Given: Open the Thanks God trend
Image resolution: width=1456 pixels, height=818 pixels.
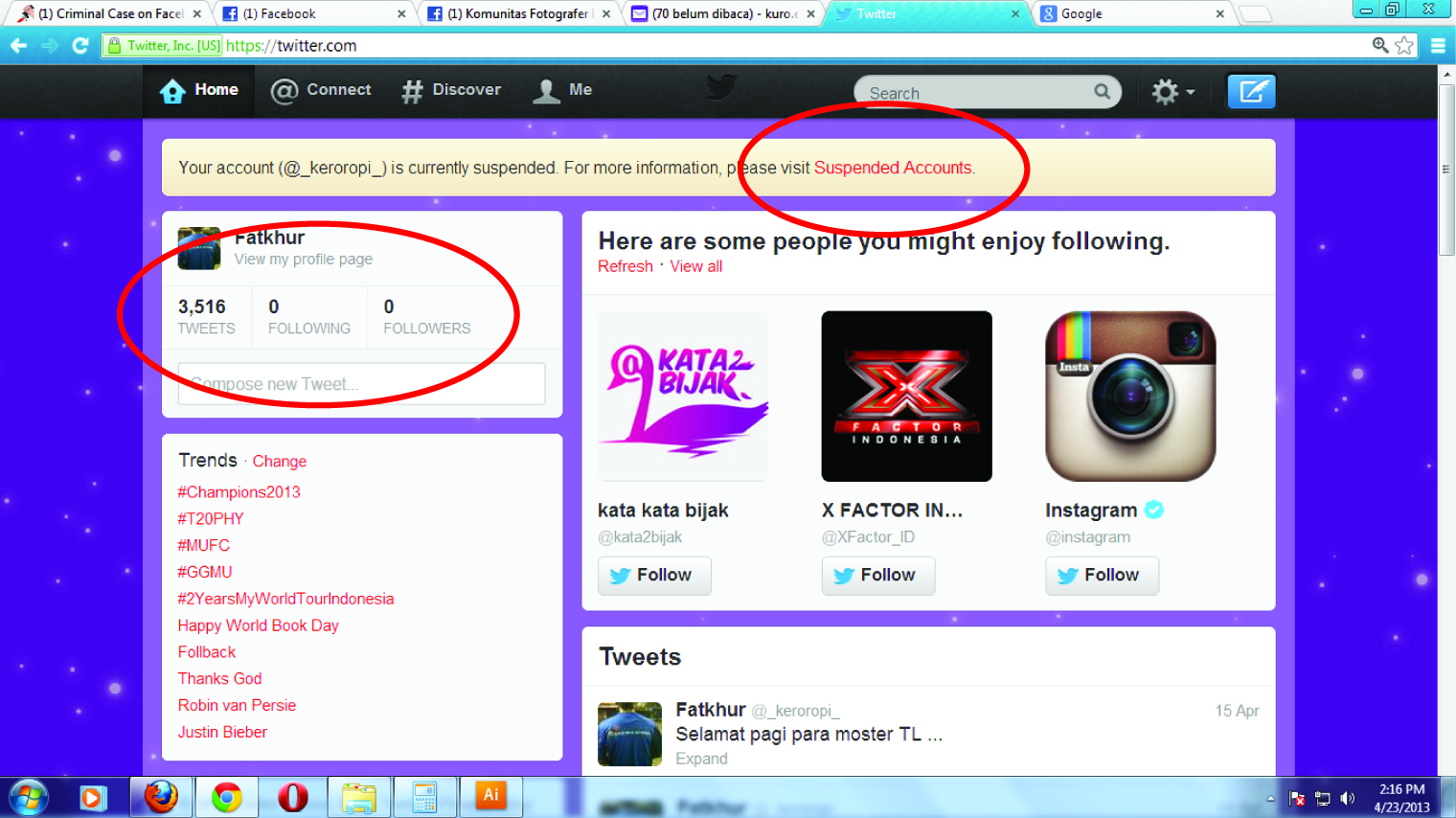Looking at the screenshot, I should (x=219, y=679).
